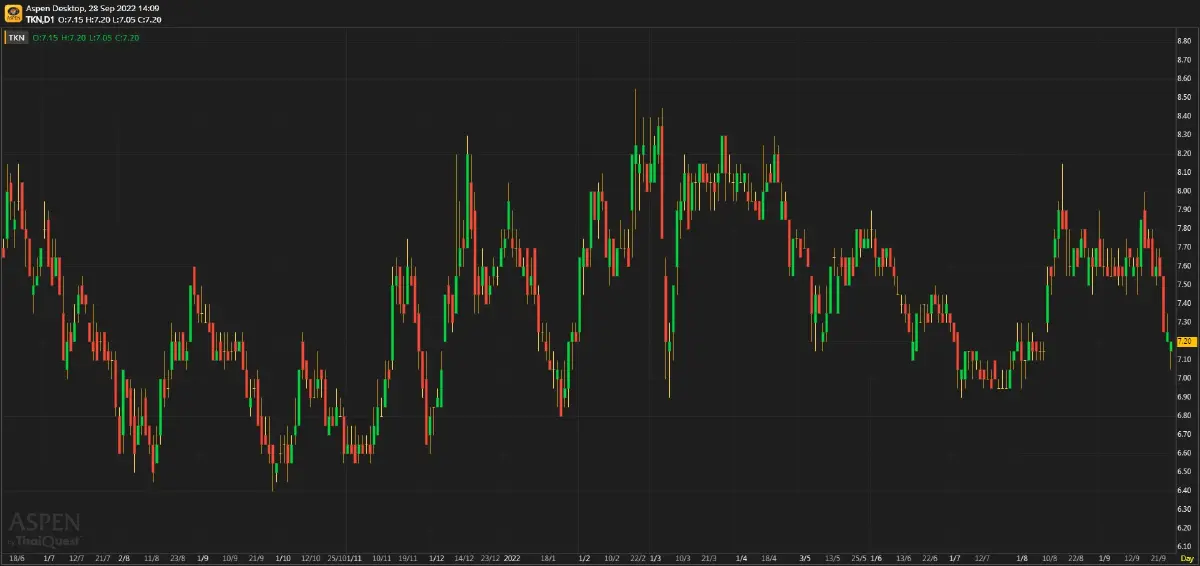This screenshot has height=566, width=1200.
Task: Select the 1/3 date marker on time axis
Action: (656, 558)
